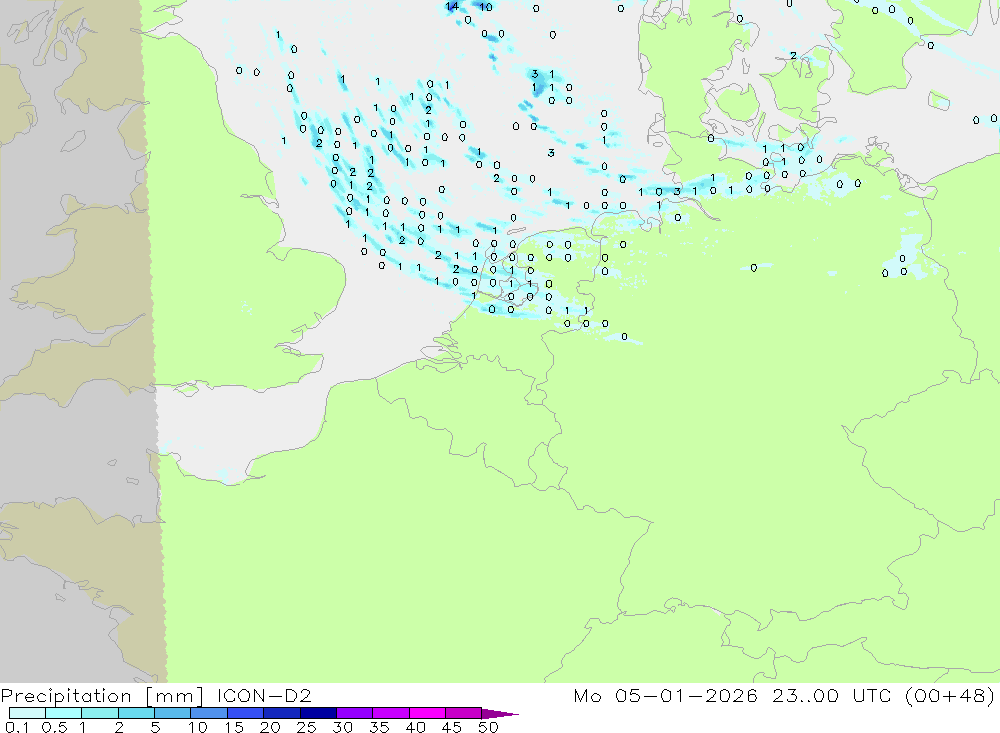Click the 0.1–0.5 mm legend color box
This screenshot has height=733, width=1000.
click(27, 713)
